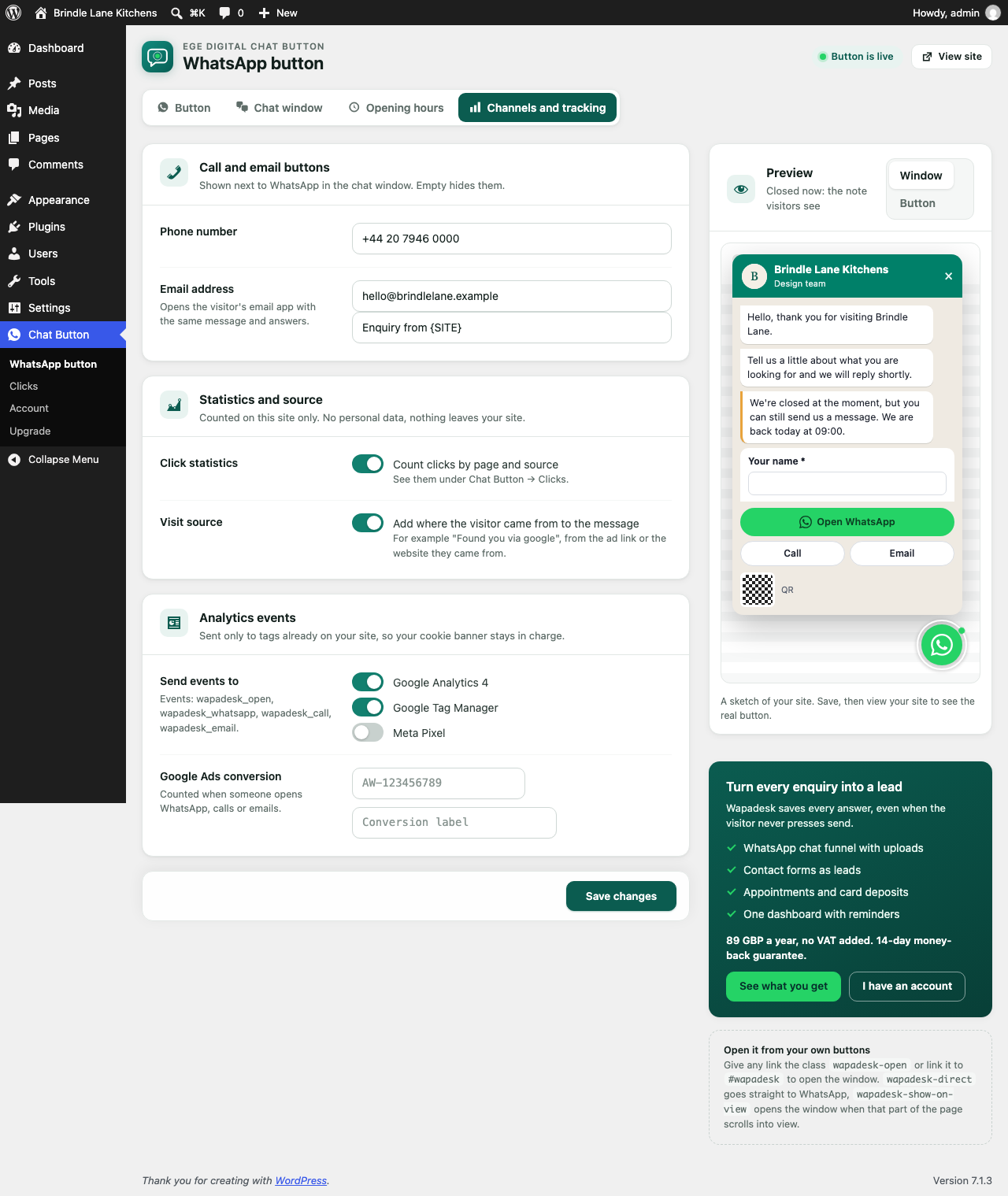Click the chart icon beside Statistics and source
The image size is (1008, 1196).
[174, 405]
